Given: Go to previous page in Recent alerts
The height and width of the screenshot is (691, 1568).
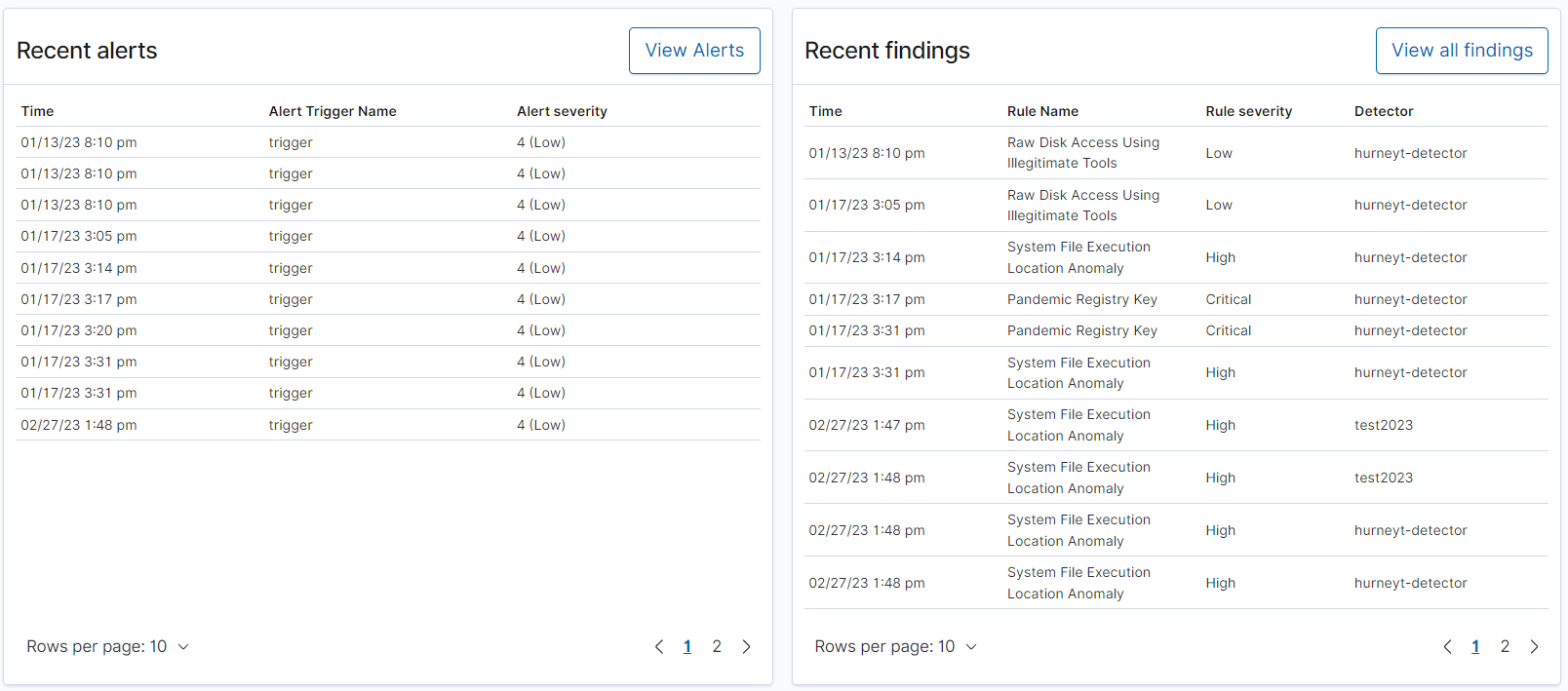Looking at the screenshot, I should click(x=659, y=647).
